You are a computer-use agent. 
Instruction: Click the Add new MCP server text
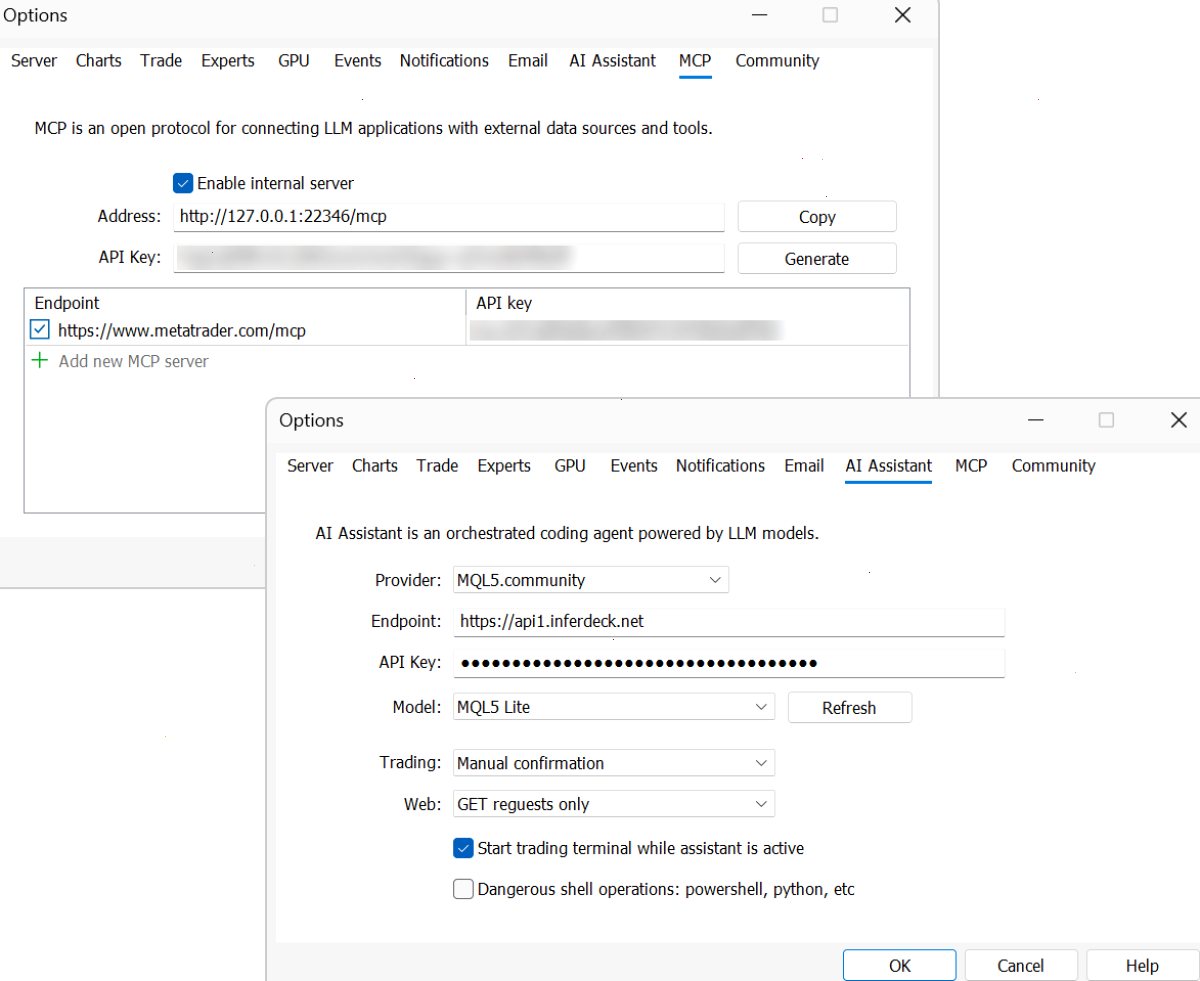(x=134, y=361)
